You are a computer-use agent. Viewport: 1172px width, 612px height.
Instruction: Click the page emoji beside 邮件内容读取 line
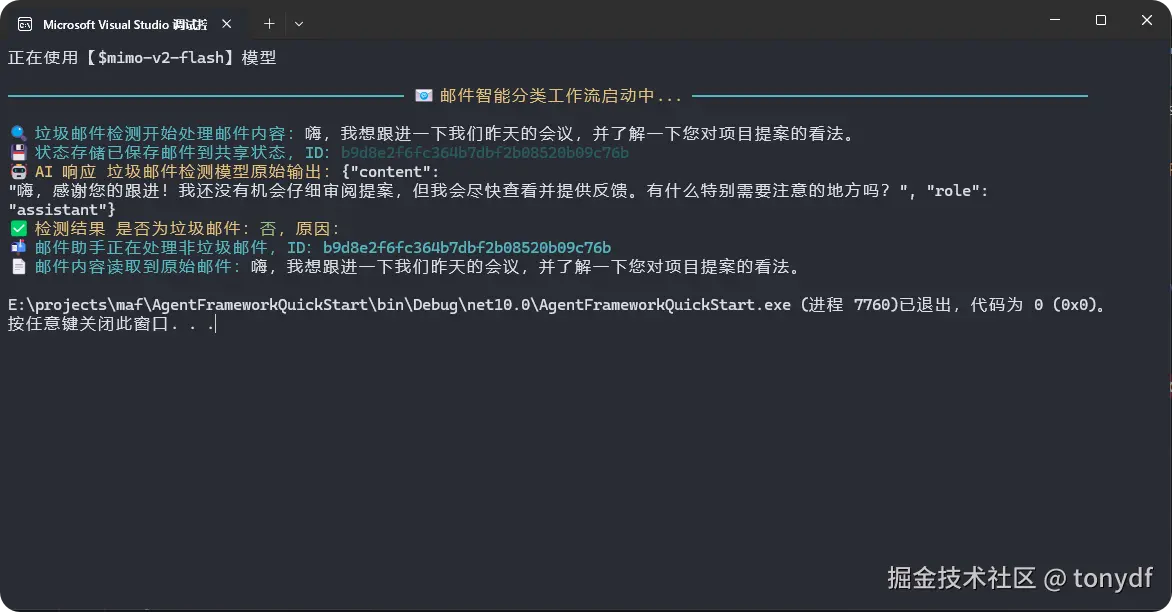click(18, 267)
